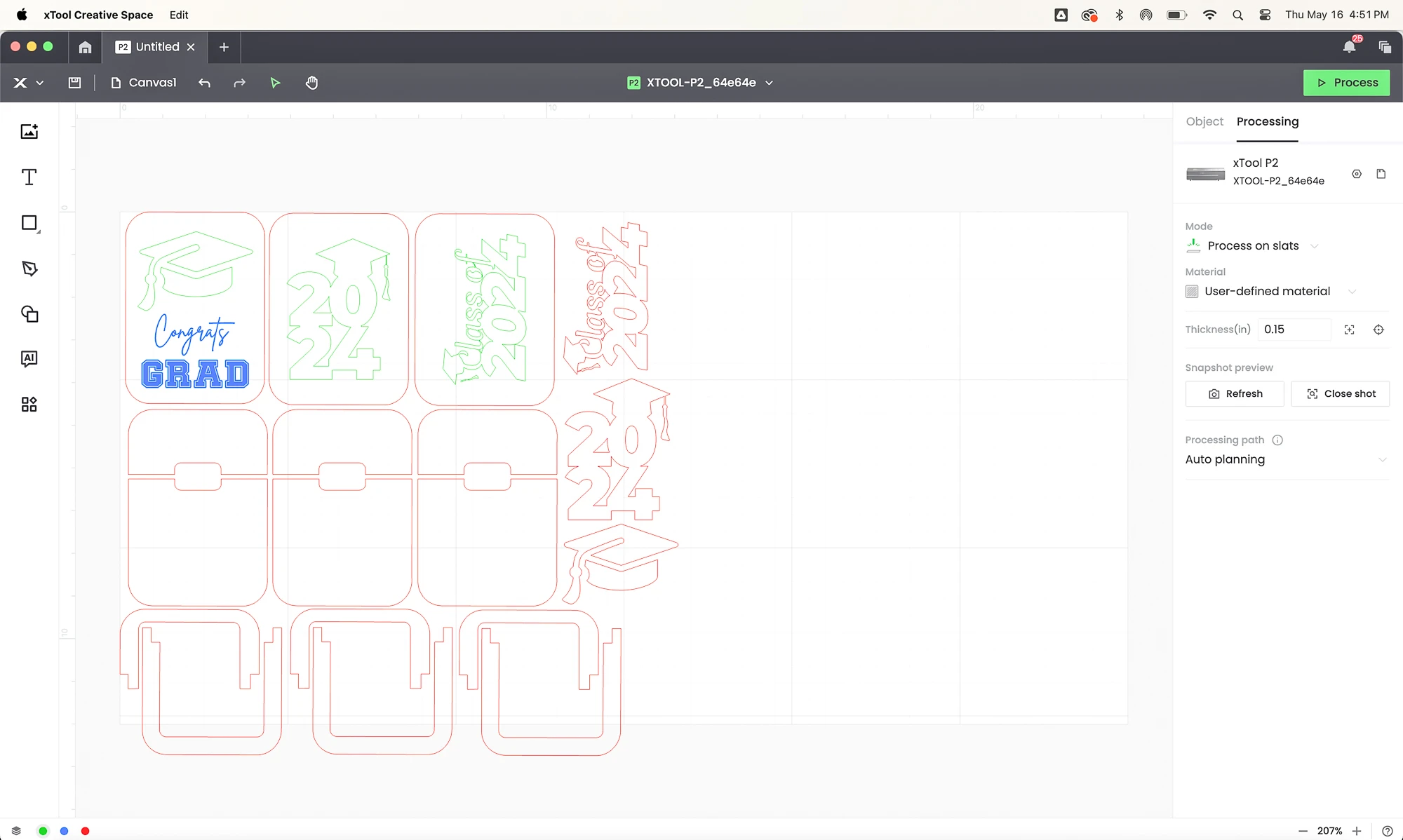The width and height of the screenshot is (1403, 840).
Task: Zoom out with minus icon
Action: (x=1303, y=831)
